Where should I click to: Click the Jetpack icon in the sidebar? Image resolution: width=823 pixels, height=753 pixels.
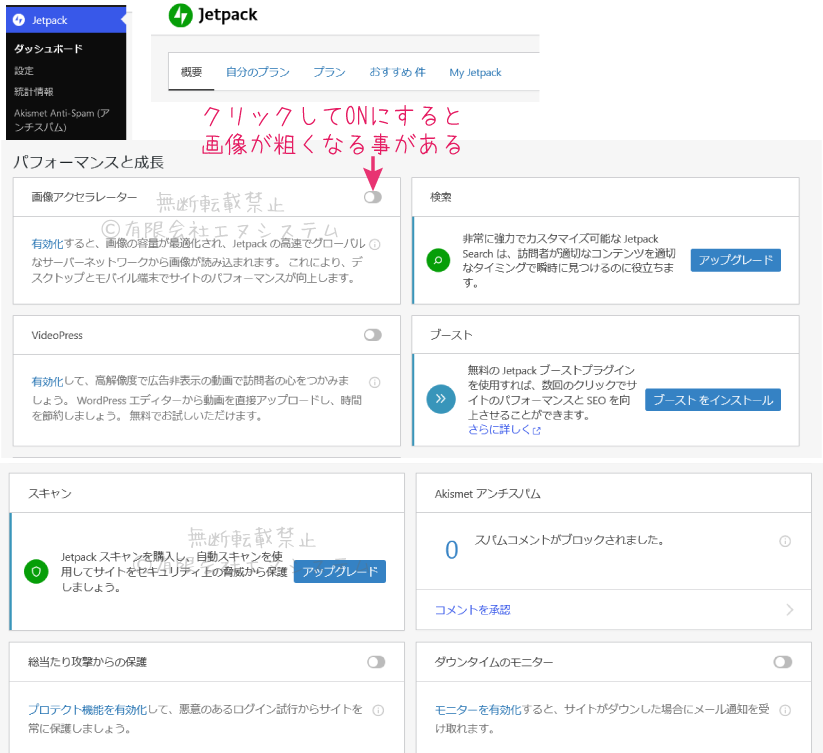coord(19,20)
